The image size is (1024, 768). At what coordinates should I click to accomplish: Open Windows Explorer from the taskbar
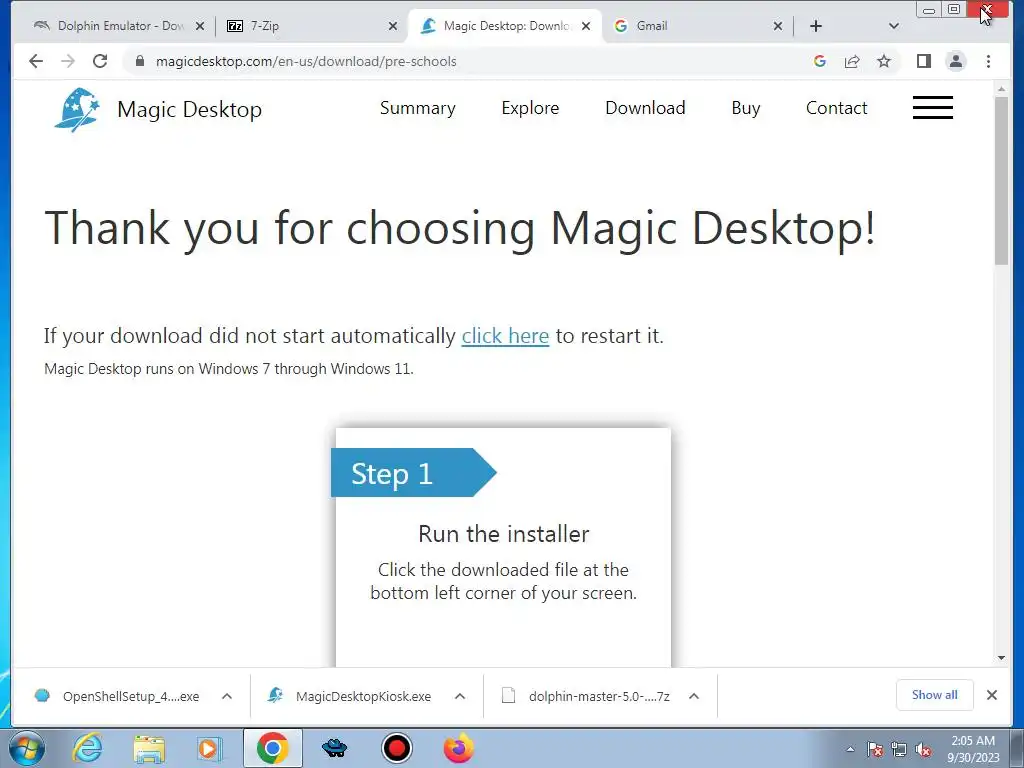(x=149, y=749)
